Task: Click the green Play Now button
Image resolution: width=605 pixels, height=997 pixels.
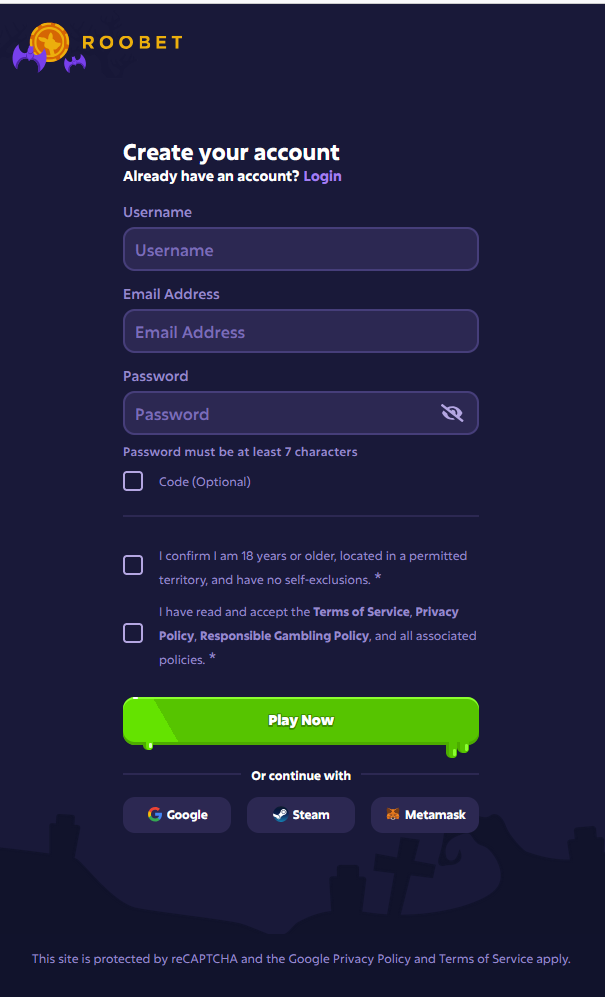Action: click(301, 720)
